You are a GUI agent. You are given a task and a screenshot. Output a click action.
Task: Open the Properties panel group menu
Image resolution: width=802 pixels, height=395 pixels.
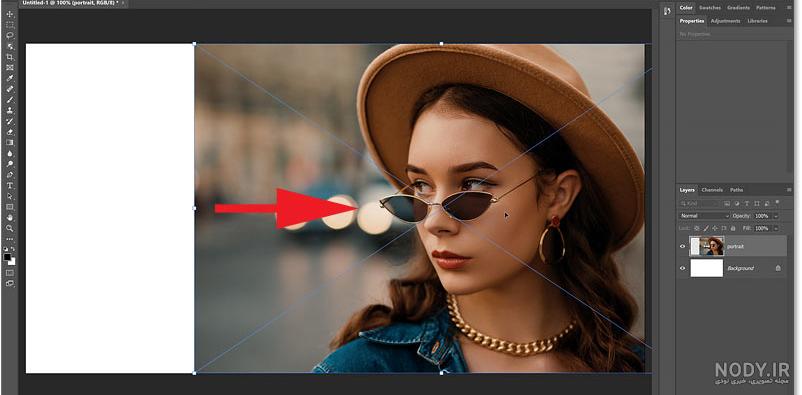click(x=788, y=21)
